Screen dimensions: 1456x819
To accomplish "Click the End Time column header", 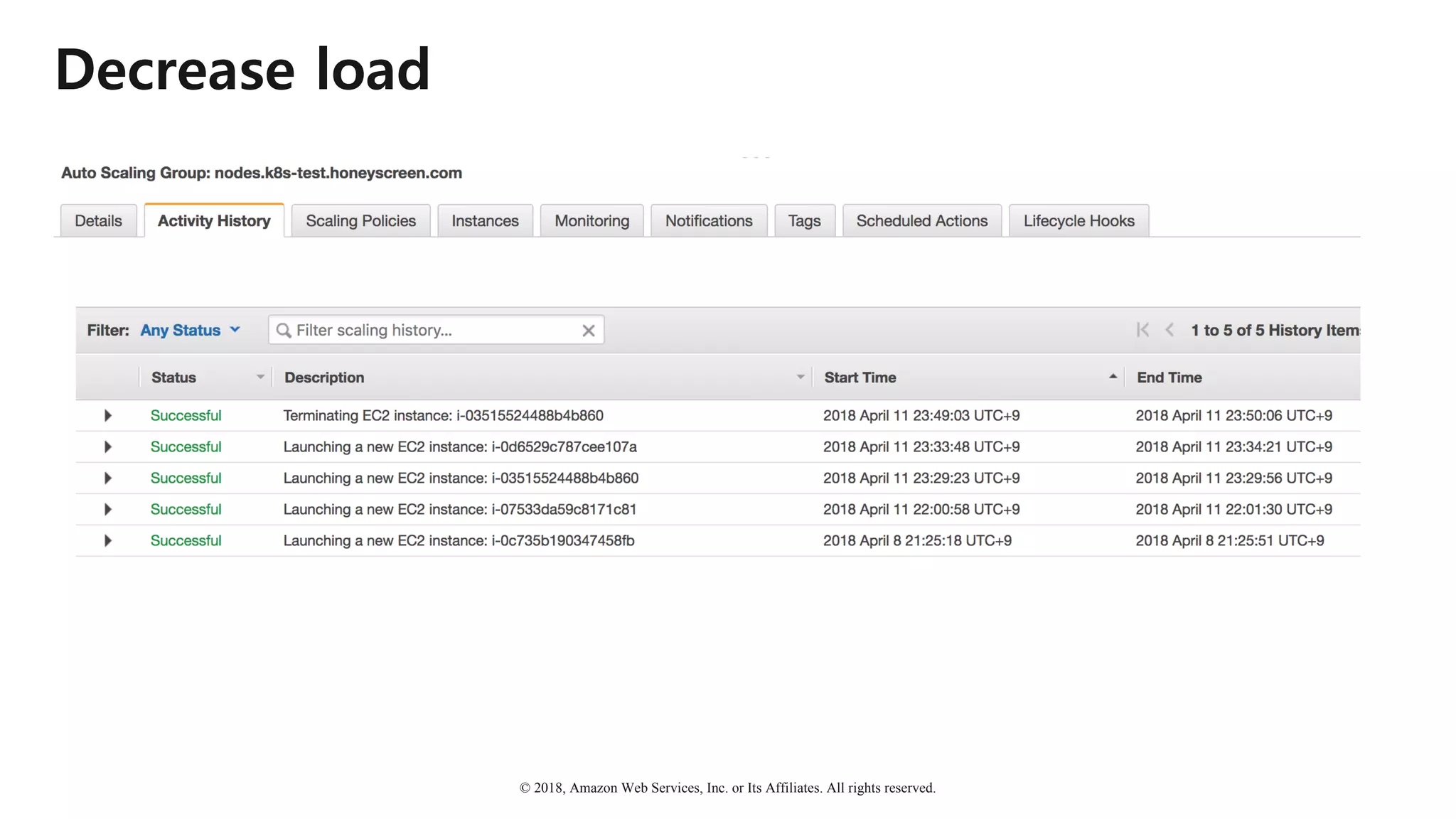I will pyautogui.click(x=1169, y=378).
